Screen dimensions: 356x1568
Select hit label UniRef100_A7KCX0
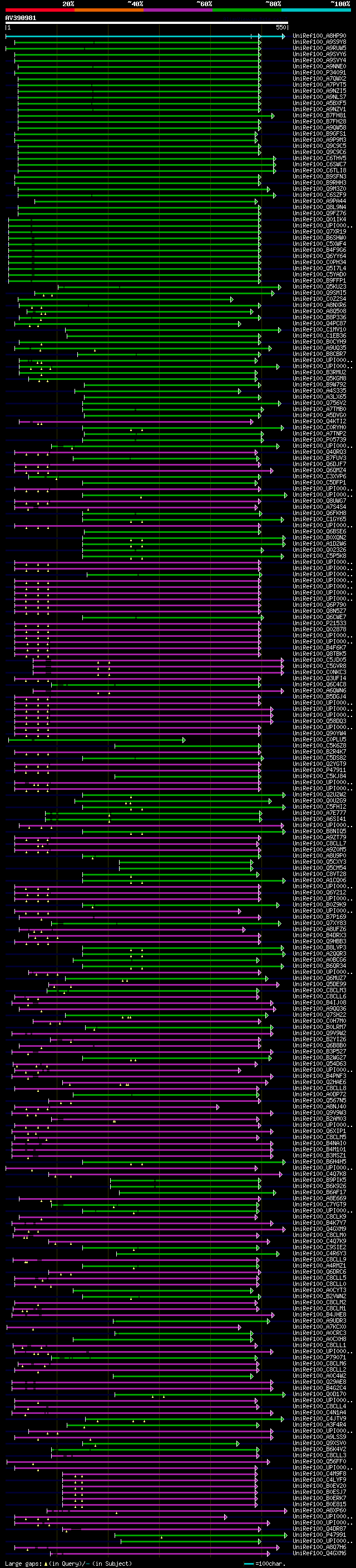[319, 1327]
